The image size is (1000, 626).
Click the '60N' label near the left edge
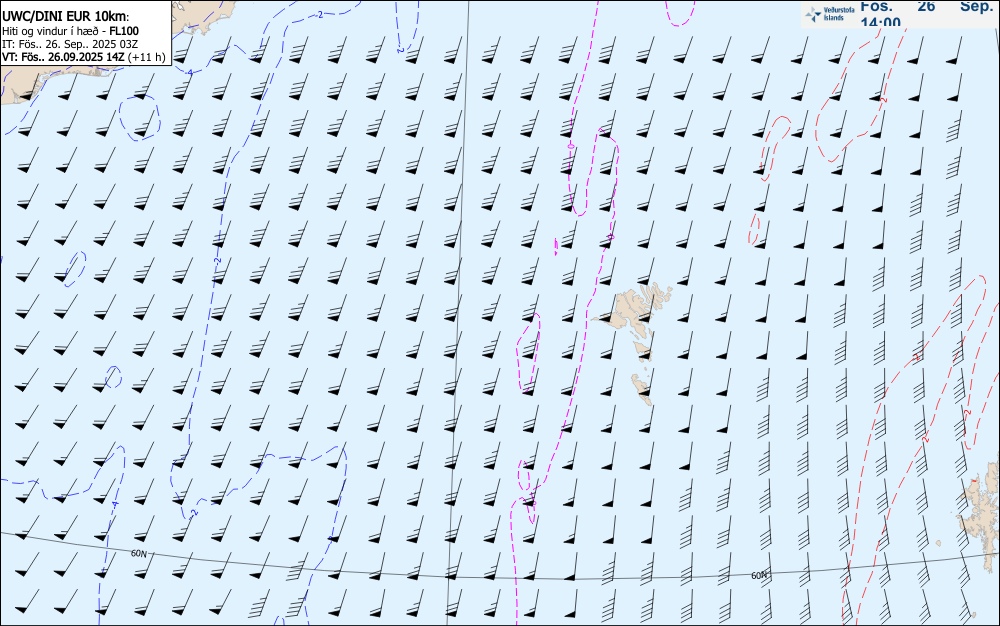pyautogui.click(x=138, y=553)
